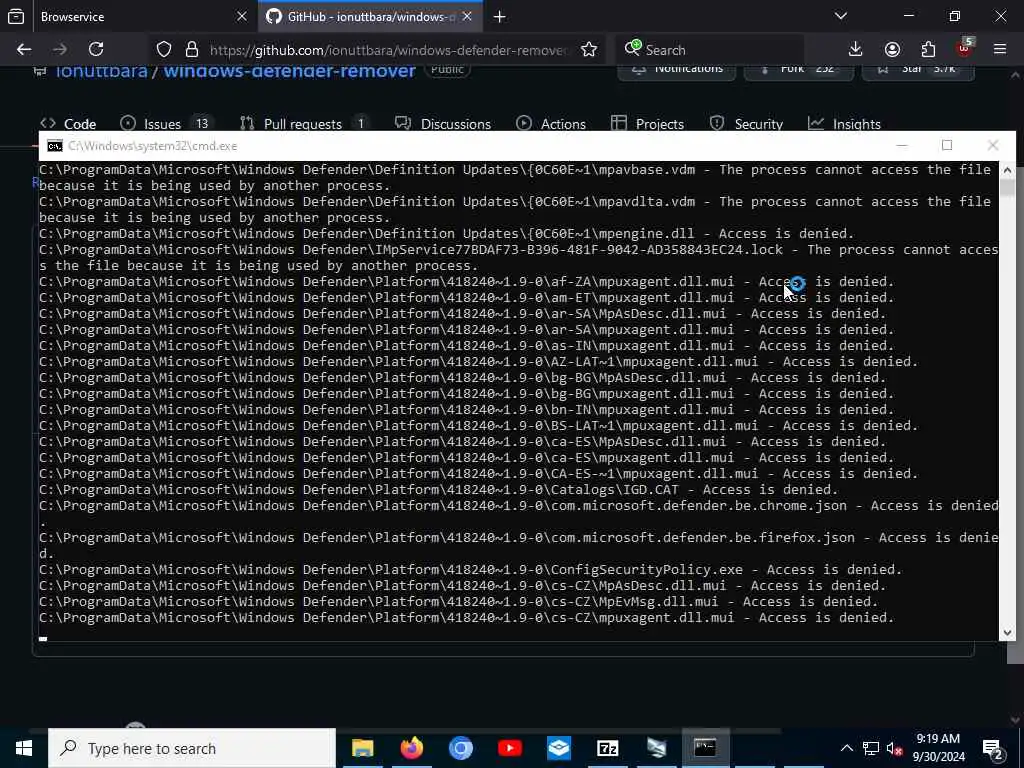Minimize the Firefox window
1024x768 pixels.
click(x=909, y=16)
